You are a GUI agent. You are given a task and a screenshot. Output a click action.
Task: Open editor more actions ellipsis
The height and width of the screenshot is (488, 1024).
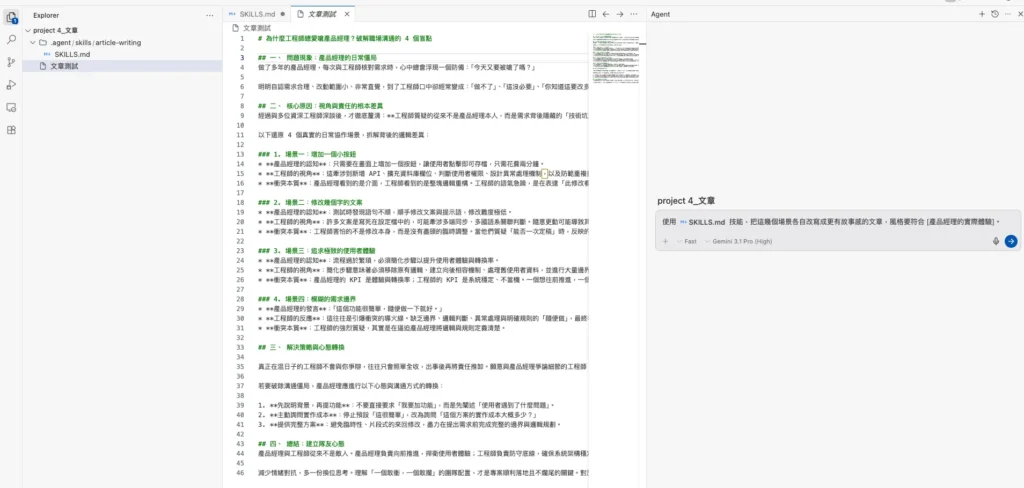(x=633, y=14)
